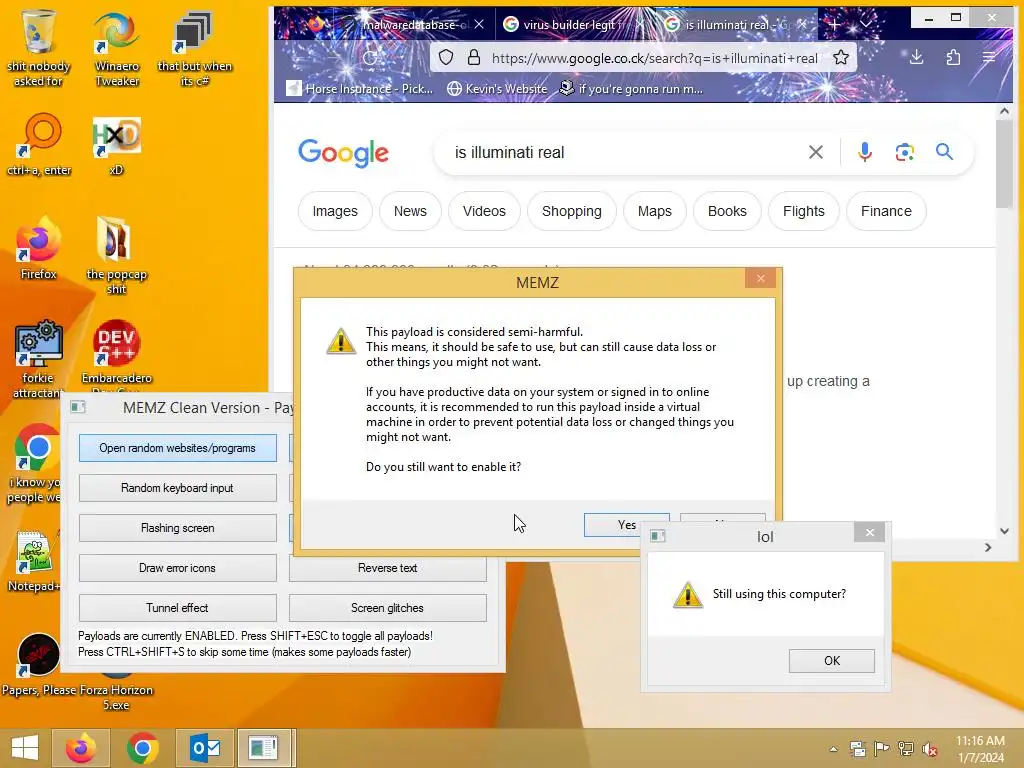The width and height of the screenshot is (1024, 768).
Task: Open the Recycle Bin 'shit nobody asked for' icon
Action: click(x=39, y=47)
